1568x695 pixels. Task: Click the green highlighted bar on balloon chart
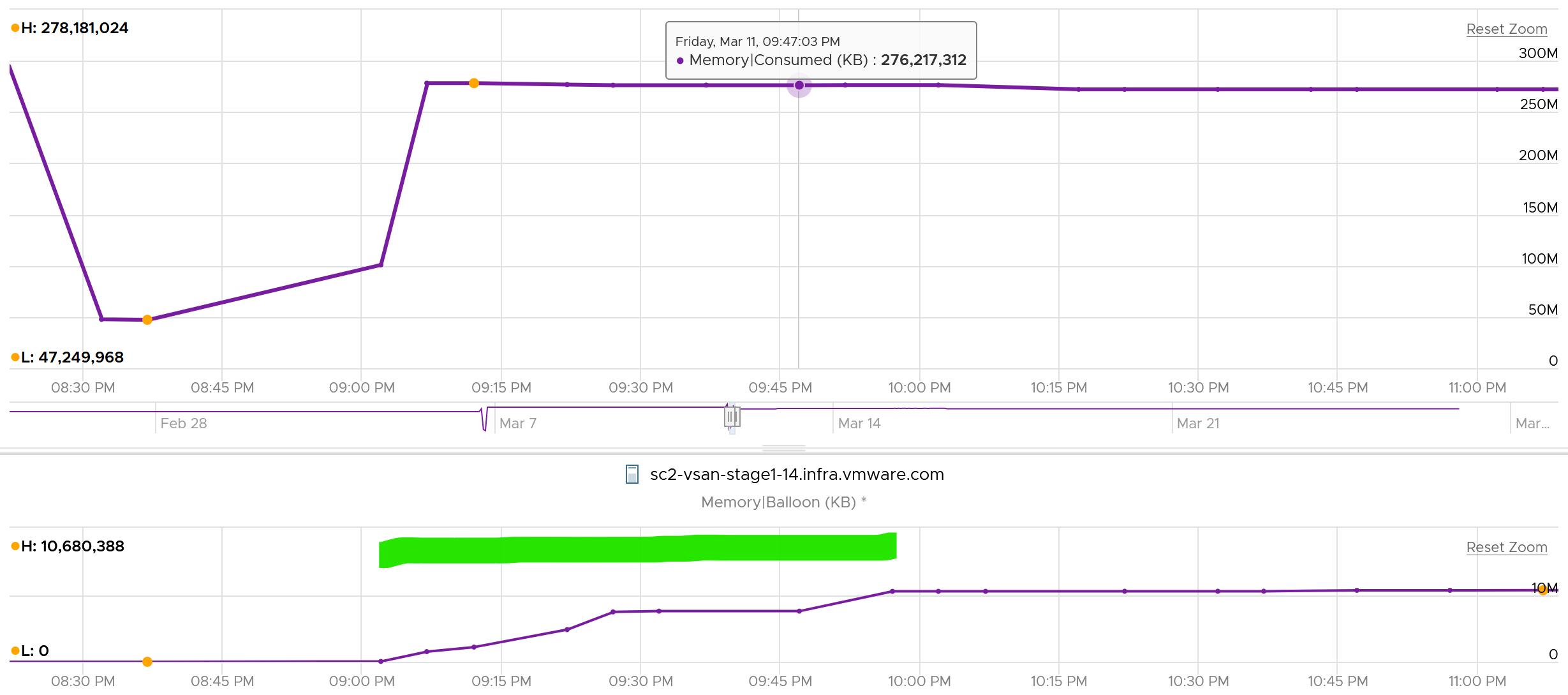click(638, 549)
